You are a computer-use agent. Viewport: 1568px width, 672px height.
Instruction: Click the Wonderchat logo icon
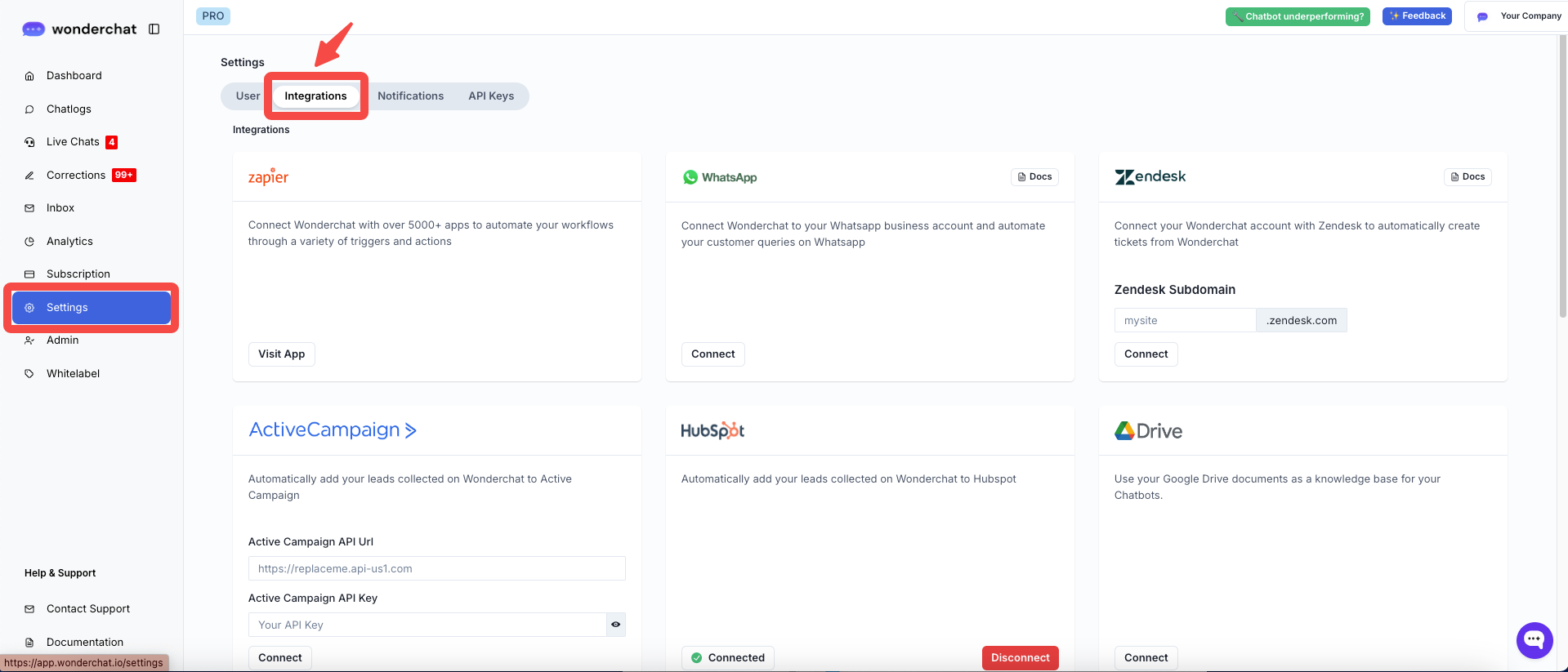click(x=34, y=29)
